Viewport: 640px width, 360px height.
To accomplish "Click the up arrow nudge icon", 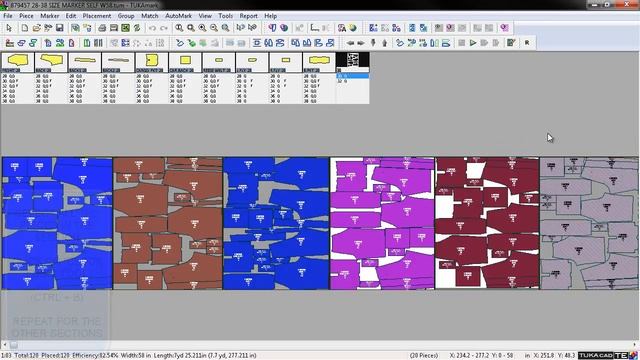I will pyautogui.click(x=384, y=42).
